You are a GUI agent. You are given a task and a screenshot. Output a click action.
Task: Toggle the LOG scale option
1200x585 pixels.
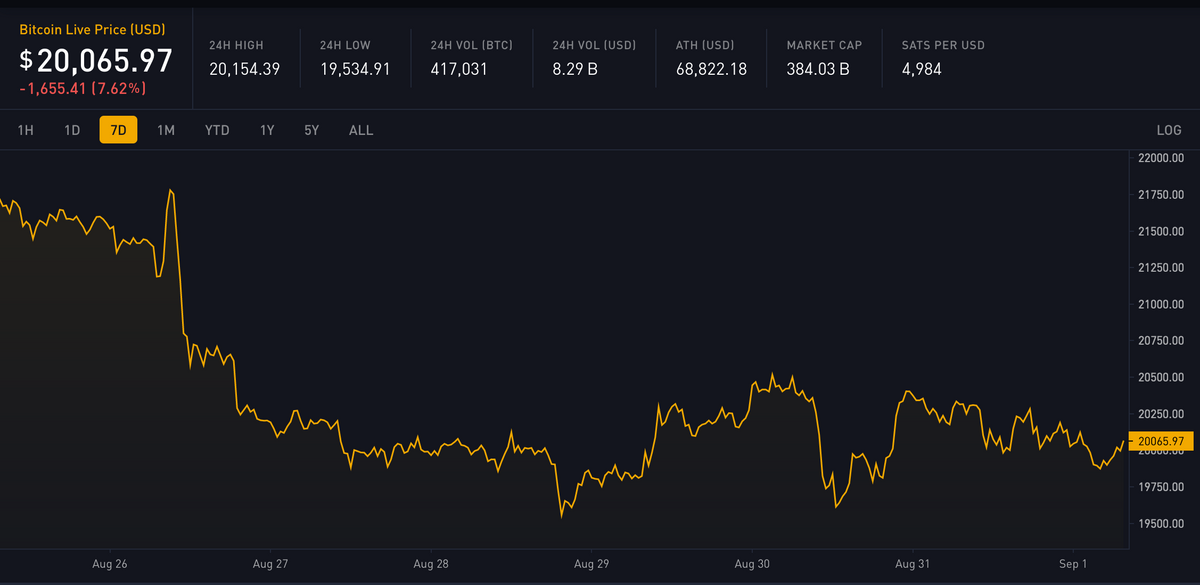1168,130
